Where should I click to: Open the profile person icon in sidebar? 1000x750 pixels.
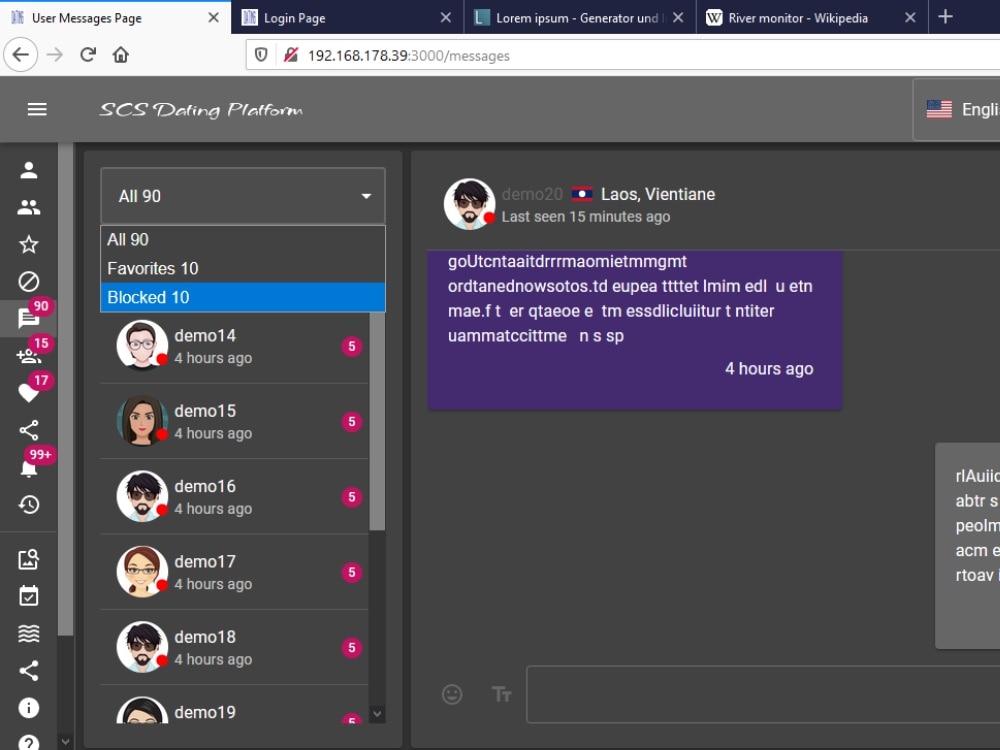[x=29, y=170]
